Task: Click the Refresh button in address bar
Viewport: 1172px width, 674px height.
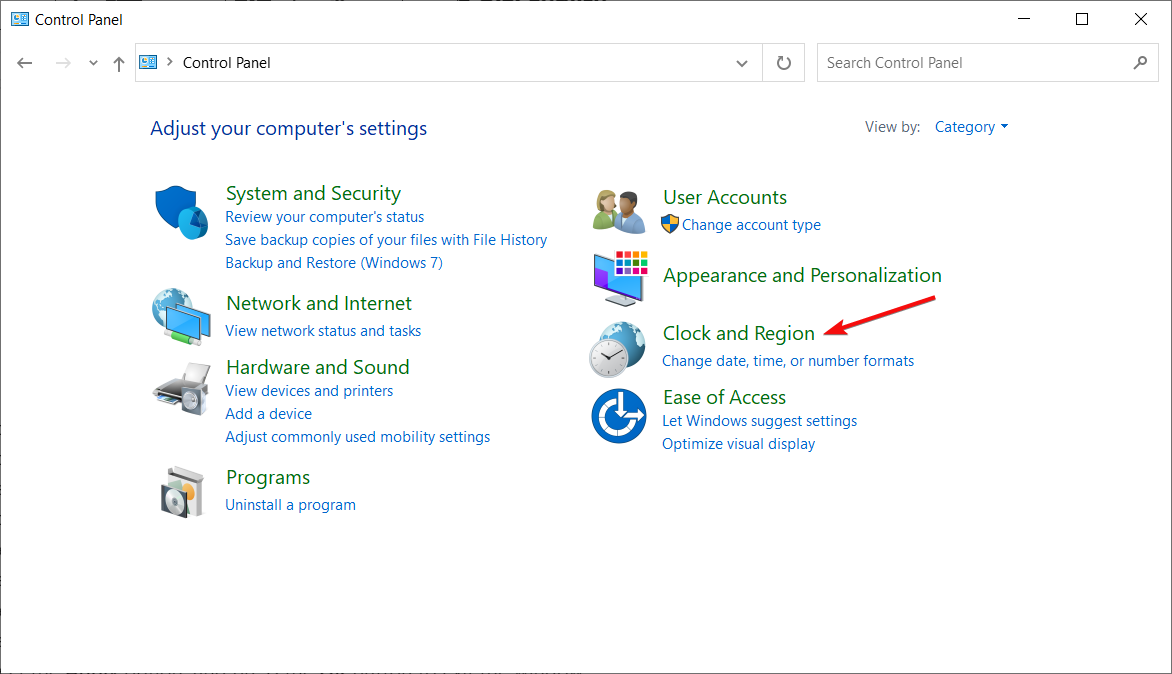Action: [x=784, y=63]
